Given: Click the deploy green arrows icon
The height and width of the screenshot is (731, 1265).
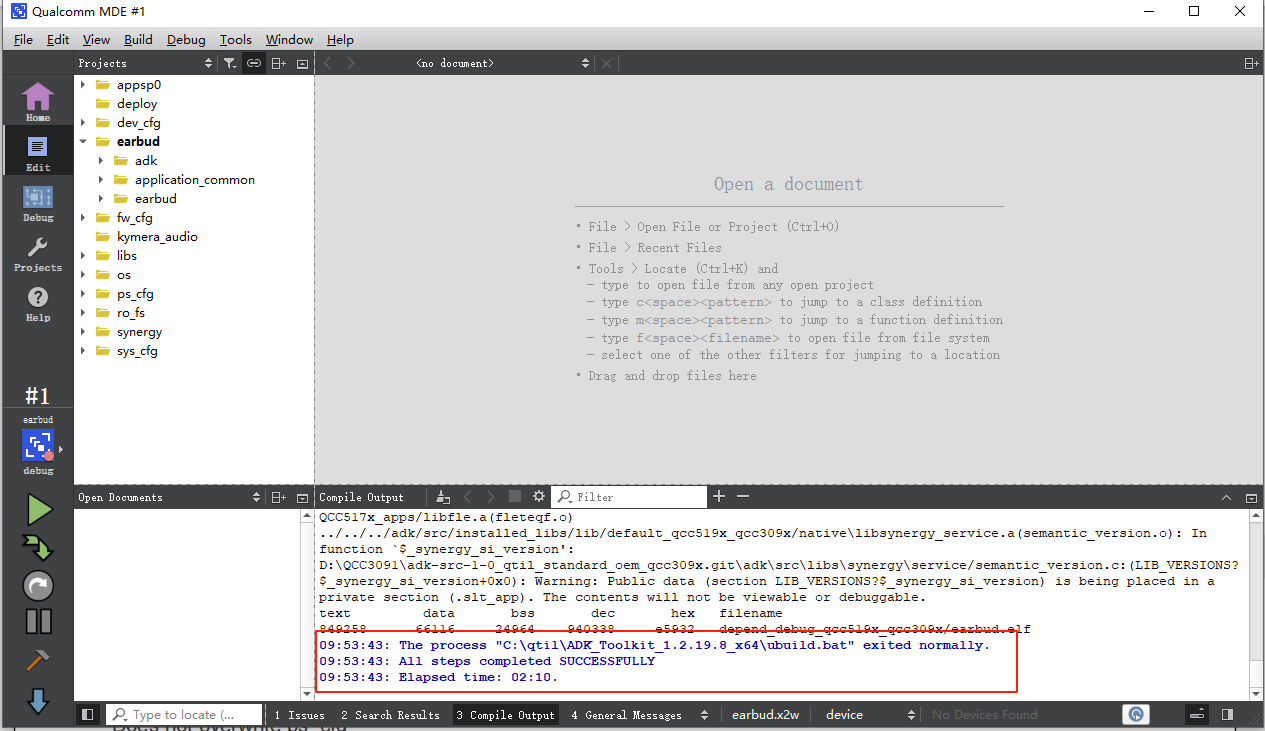Looking at the screenshot, I should 39,547.
